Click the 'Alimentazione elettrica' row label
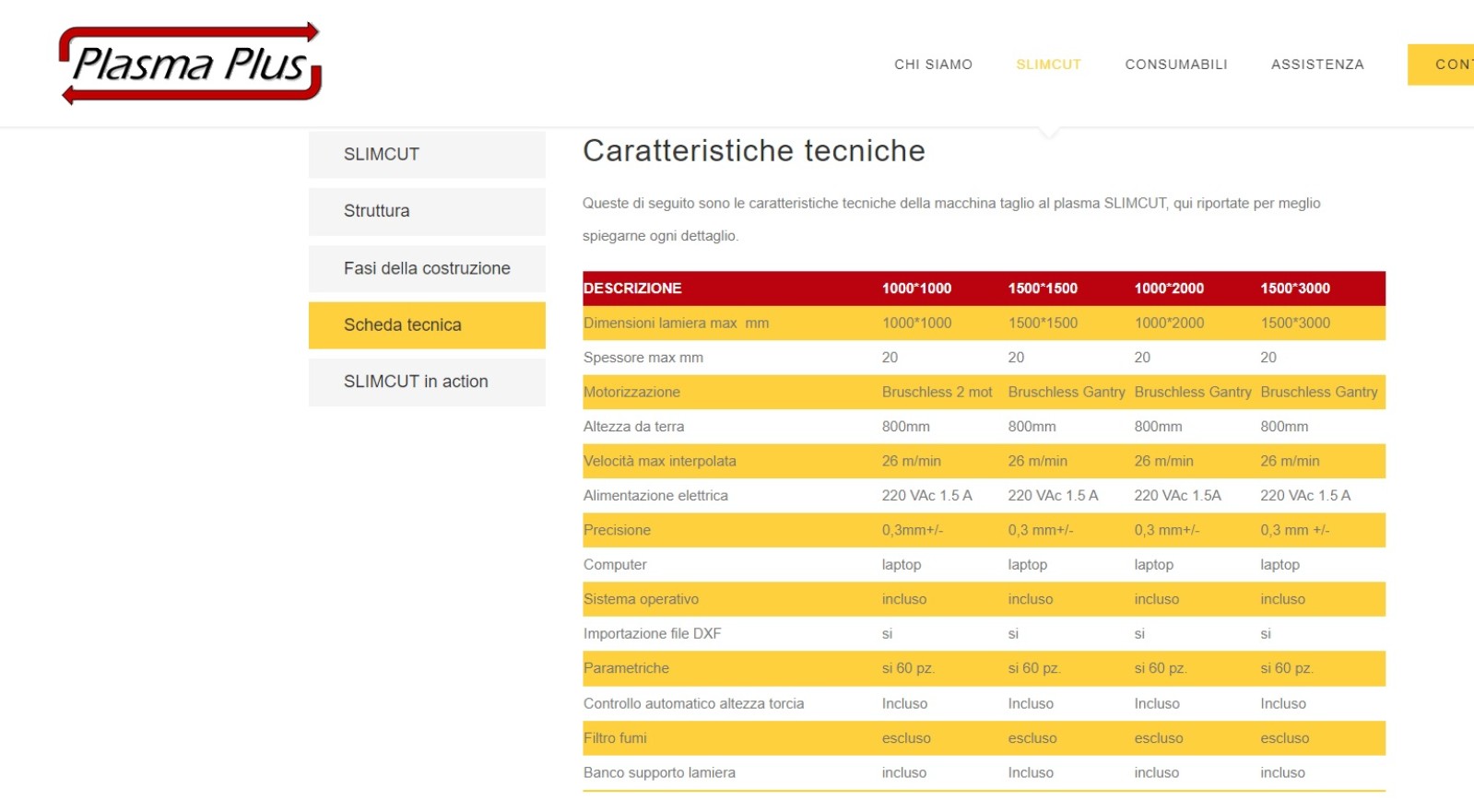 [x=655, y=496]
